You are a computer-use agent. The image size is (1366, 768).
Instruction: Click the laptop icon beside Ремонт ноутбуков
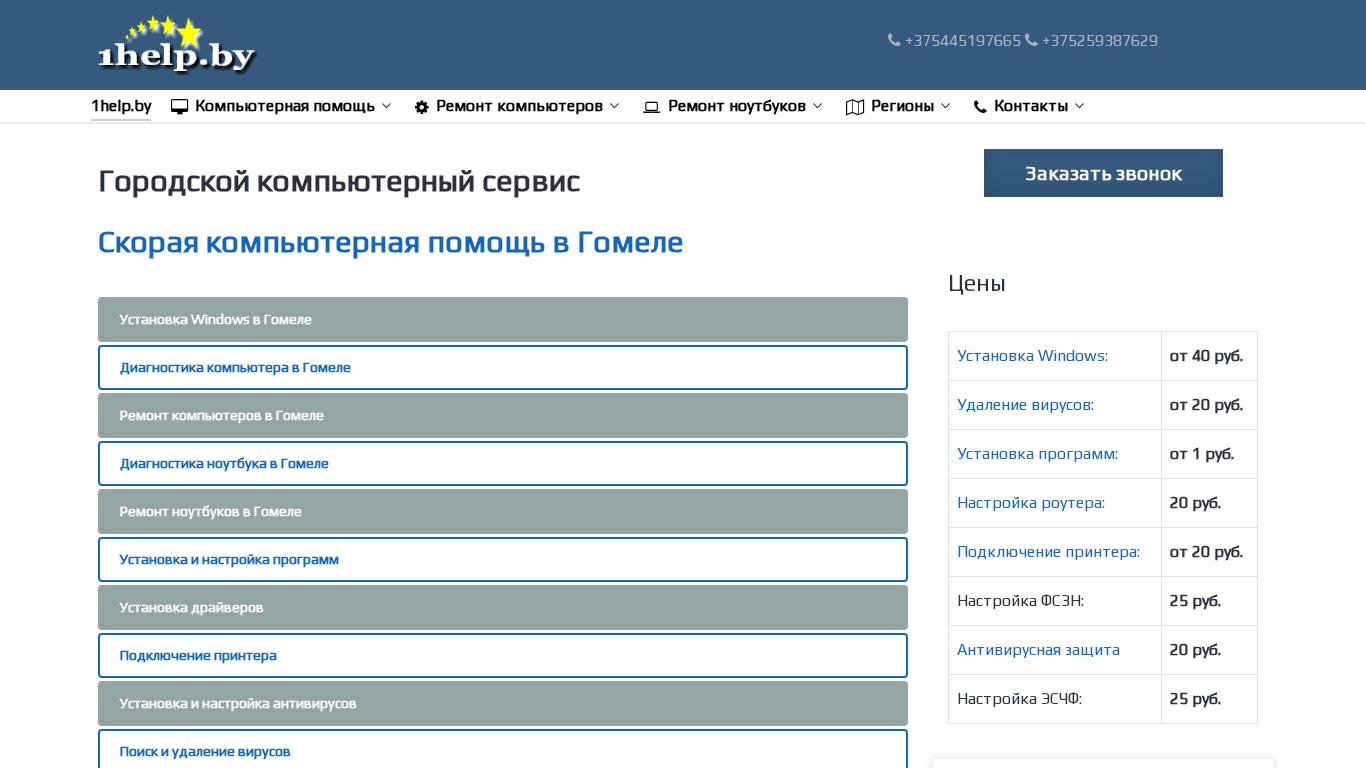pos(652,107)
